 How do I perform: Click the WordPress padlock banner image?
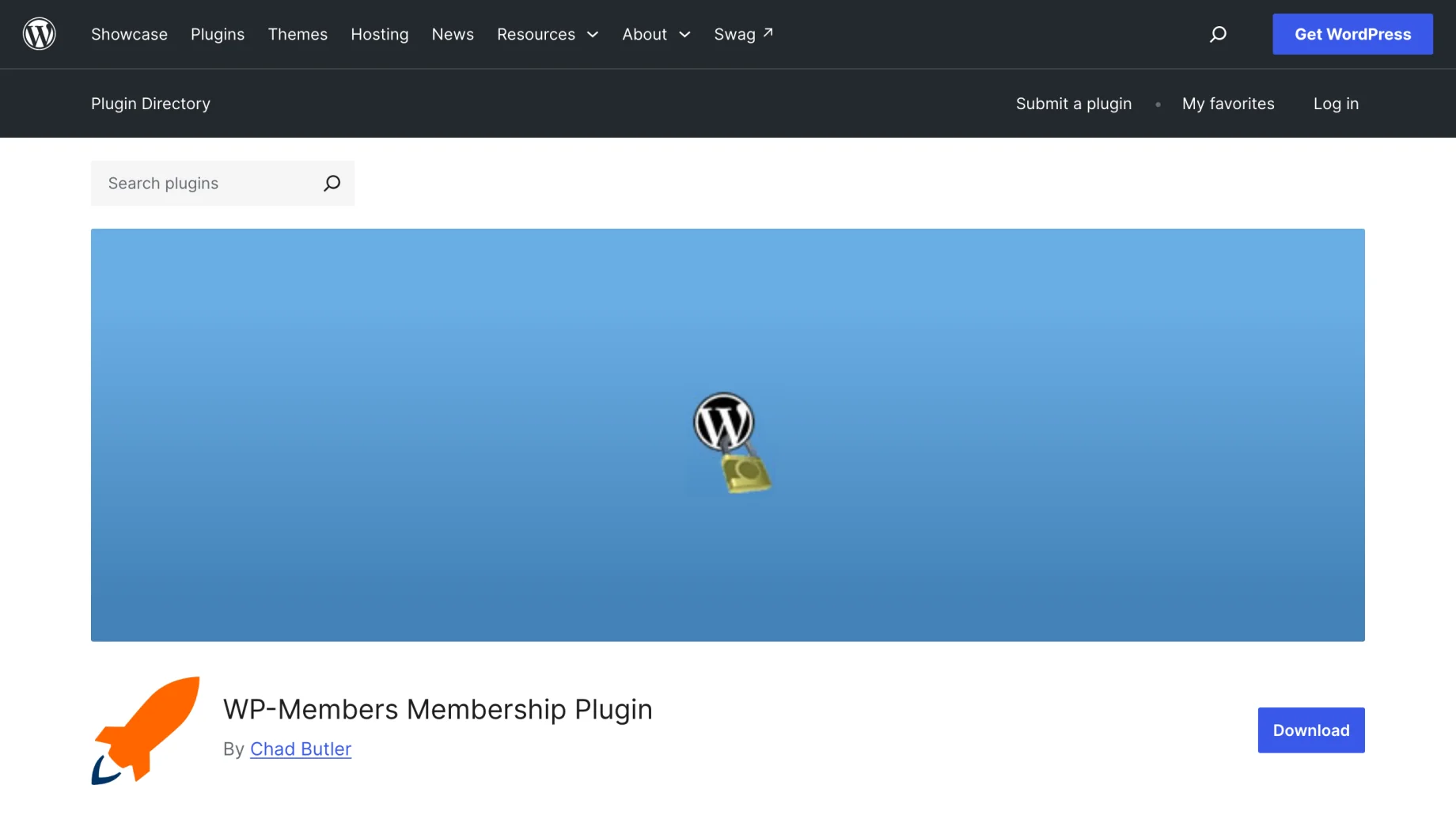(x=728, y=435)
